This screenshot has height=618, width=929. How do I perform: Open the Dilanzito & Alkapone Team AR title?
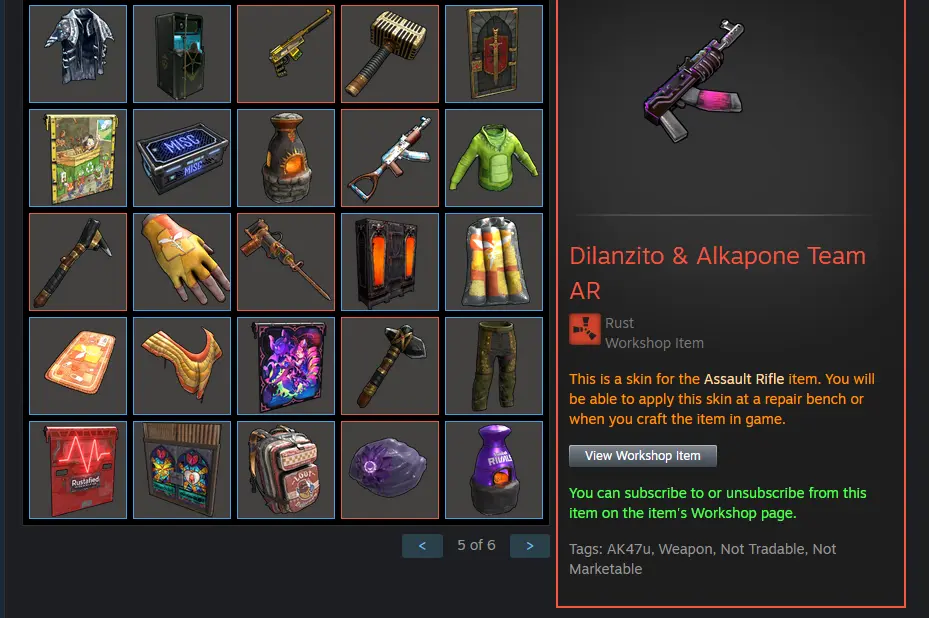(717, 273)
